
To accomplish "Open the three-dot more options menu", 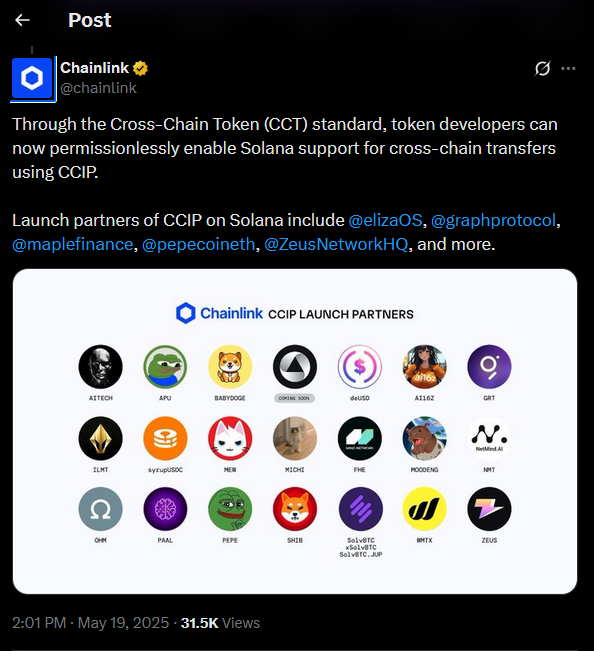I will 568,69.
